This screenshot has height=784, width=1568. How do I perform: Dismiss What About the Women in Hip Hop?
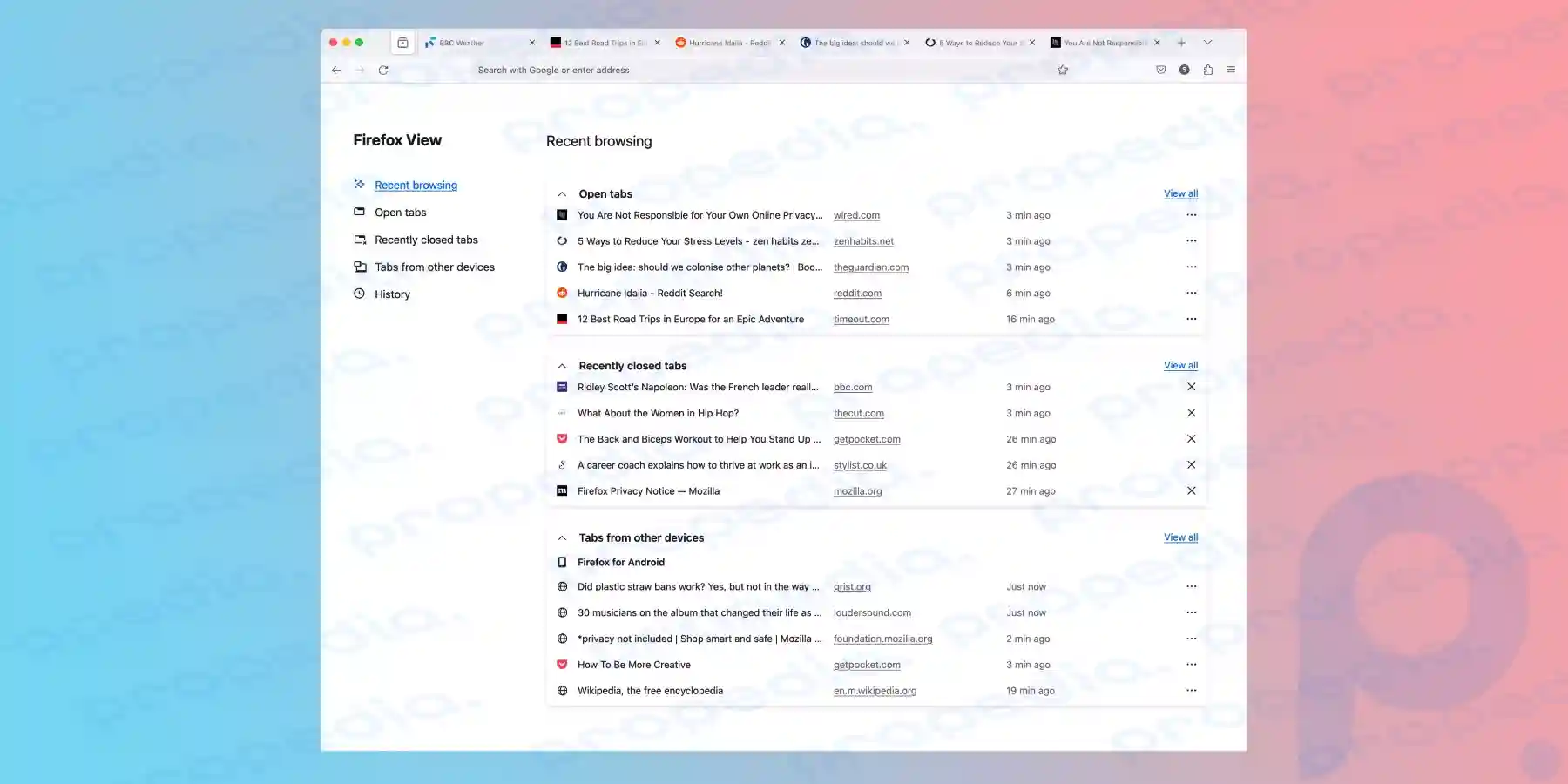tap(1191, 413)
